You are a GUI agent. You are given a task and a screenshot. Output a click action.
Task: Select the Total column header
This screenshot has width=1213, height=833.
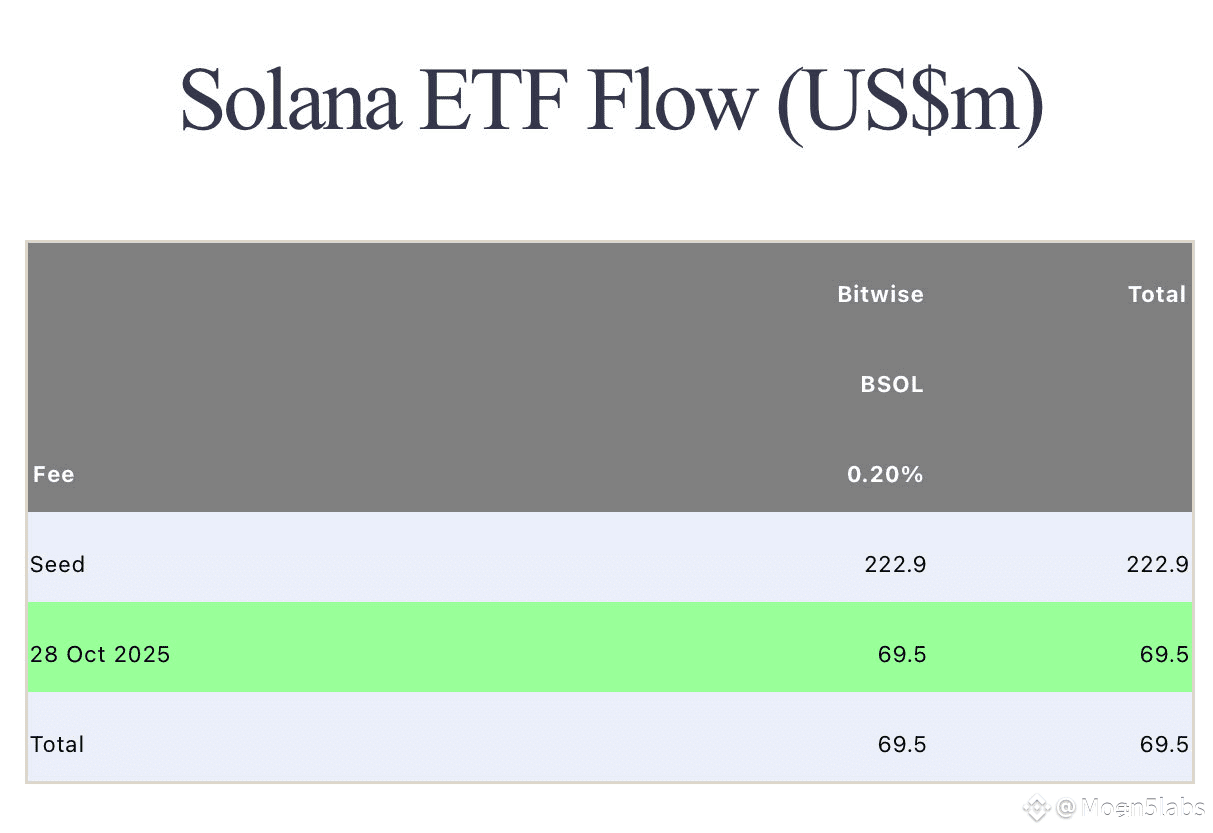[1156, 294]
